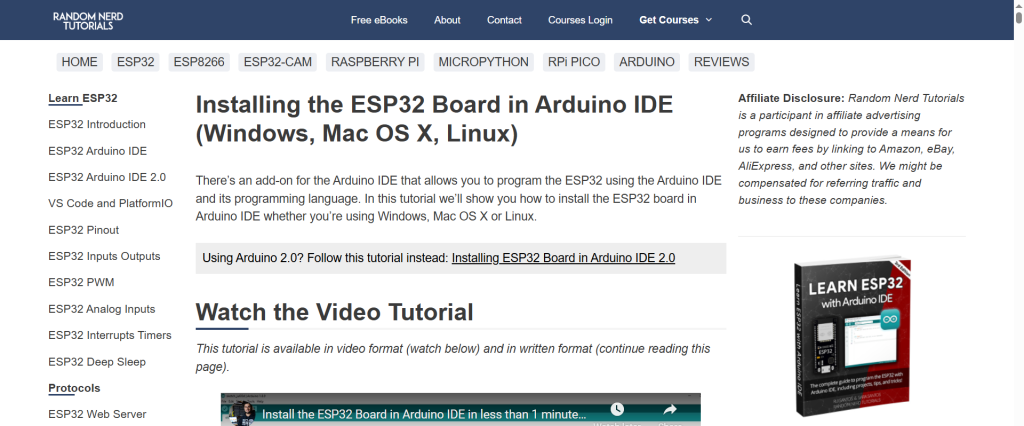Select the ESP32 category tab

tap(135, 62)
